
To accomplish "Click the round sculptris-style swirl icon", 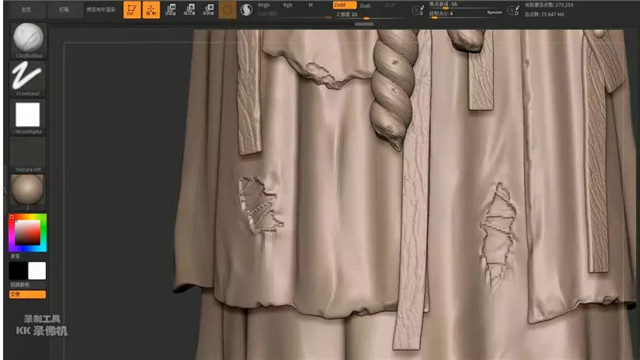I will [246, 10].
